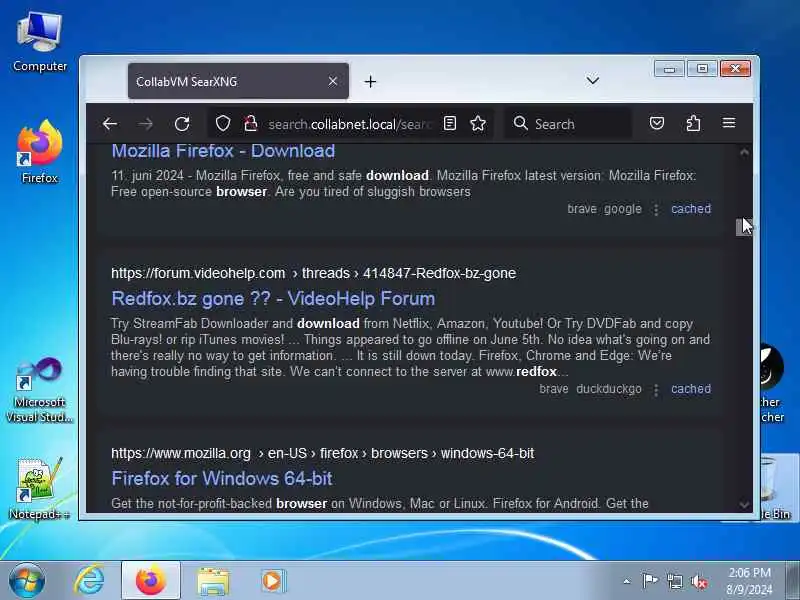Select Microsoft Visual Studio desktop shortcut
Image resolution: width=800 pixels, height=600 pixels.
40,391
